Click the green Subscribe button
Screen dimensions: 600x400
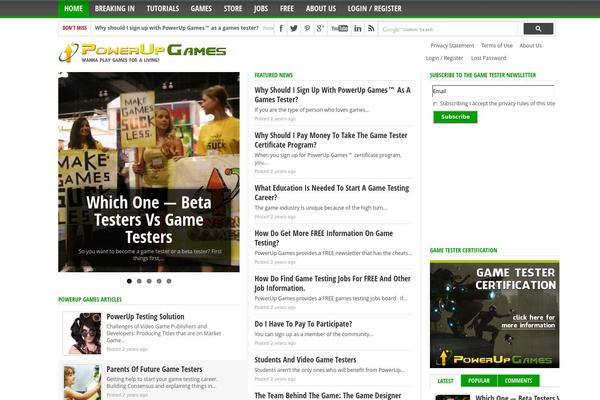point(455,117)
